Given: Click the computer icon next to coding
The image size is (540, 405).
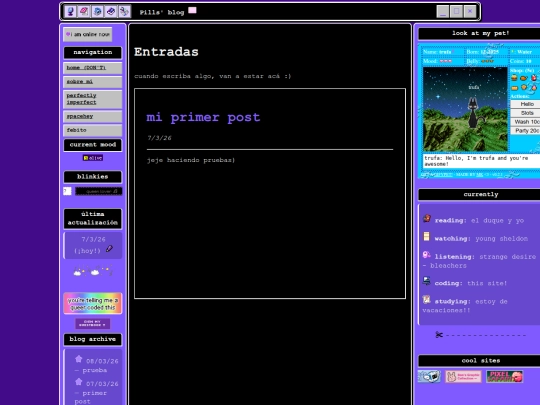Looking at the screenshot, I should coord(426,281).
